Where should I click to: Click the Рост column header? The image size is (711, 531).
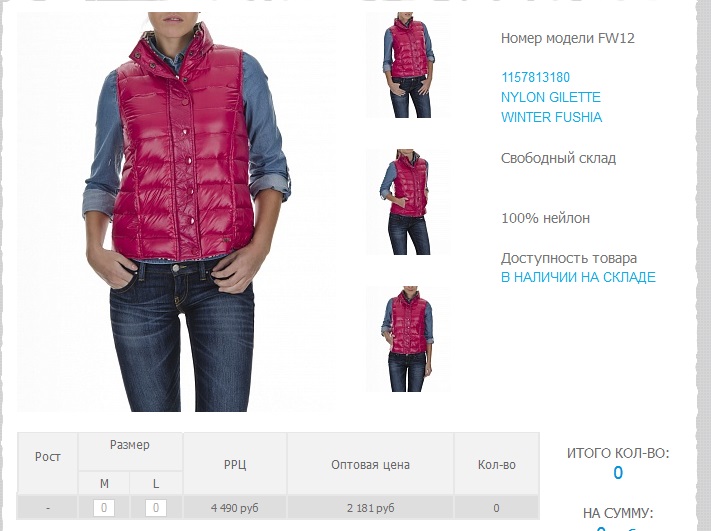click(48, 457)
